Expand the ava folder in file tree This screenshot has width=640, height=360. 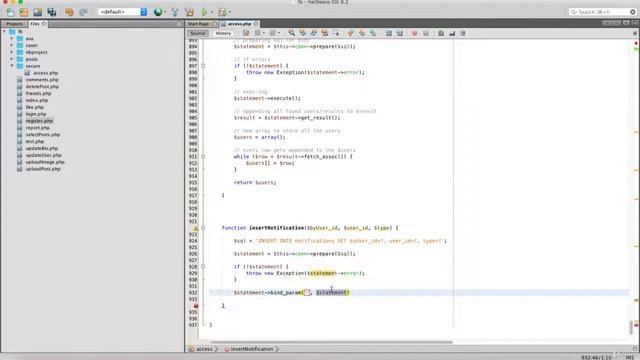click(11, 38)
